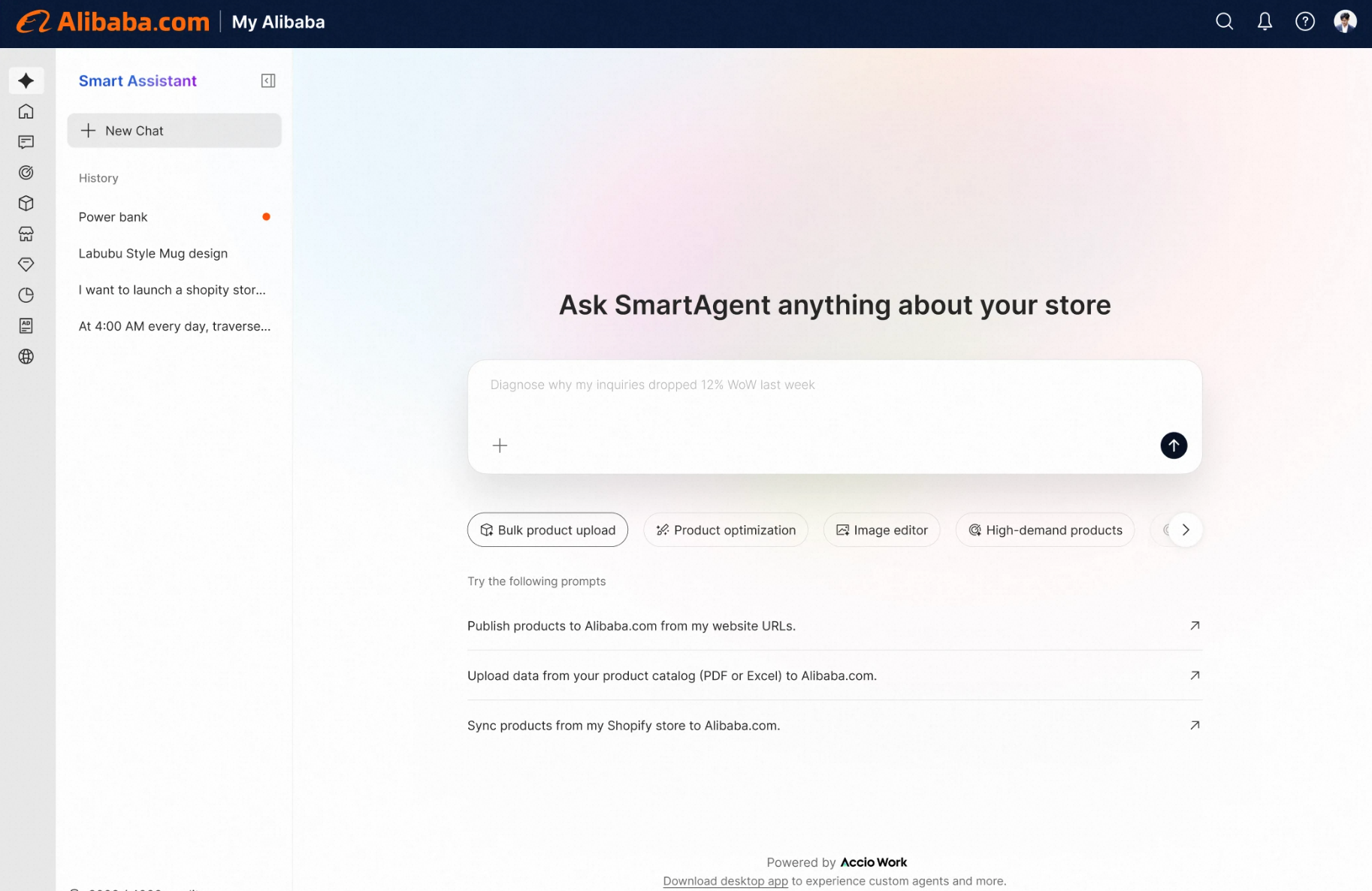Use prompt 'Publish products to Alibaba.com from my website URLs'

(x=835, y=626)
